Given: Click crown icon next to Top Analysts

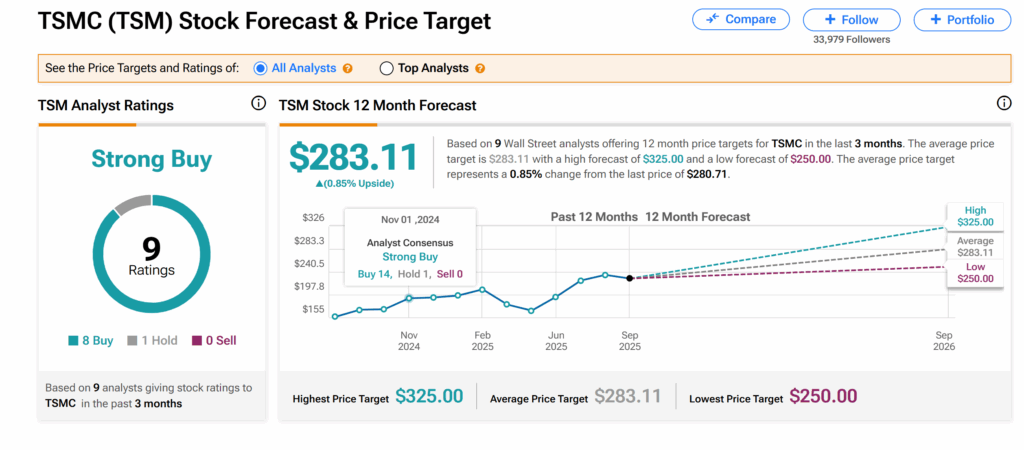Looking at the screenshot, I should pyautogui.click(x=480, y=68).
